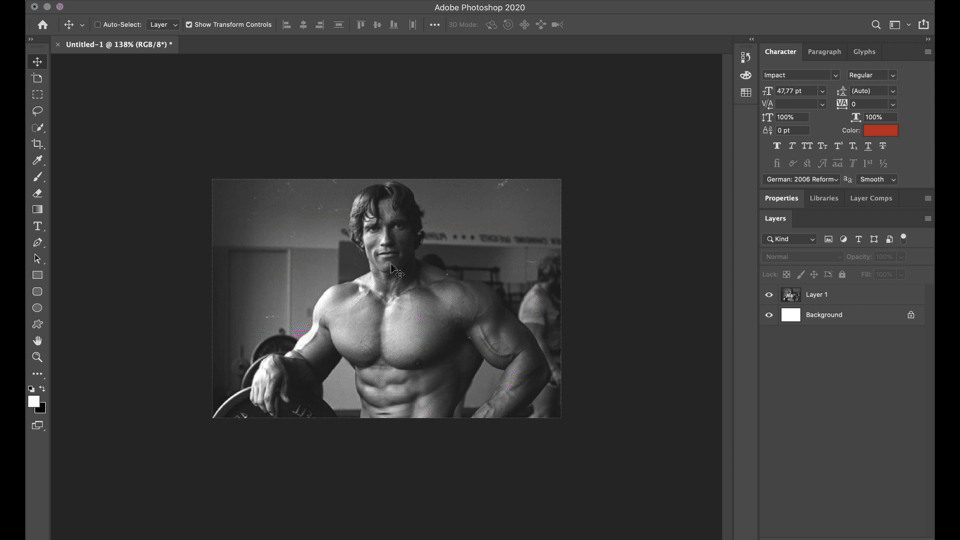Switch to the Paragraph tab
960x540 pixels.
pyautogui.click(x=824, y=52)
